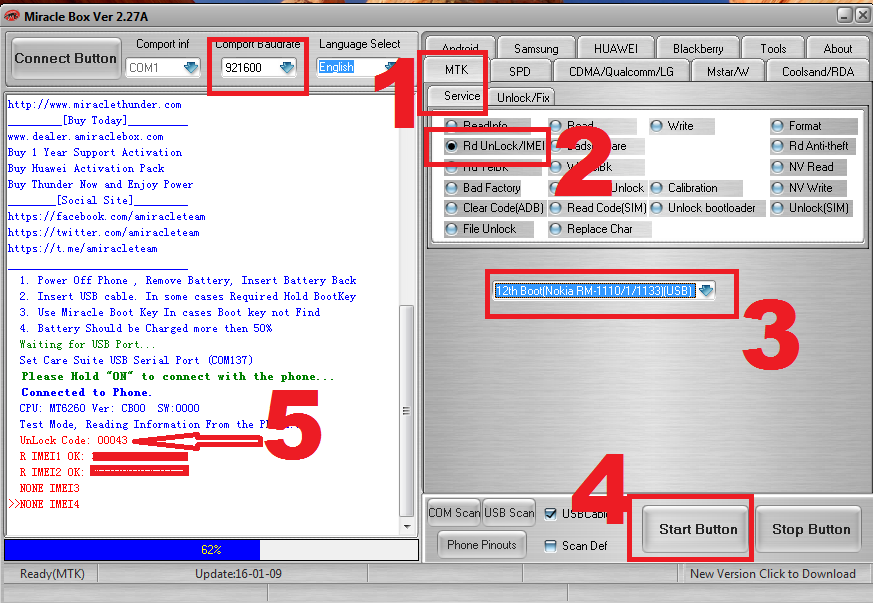The height and width of the screenshot is (603, 873).
Task: Click the Ready(MTK) status bar entry
Action: click(52, 573)
